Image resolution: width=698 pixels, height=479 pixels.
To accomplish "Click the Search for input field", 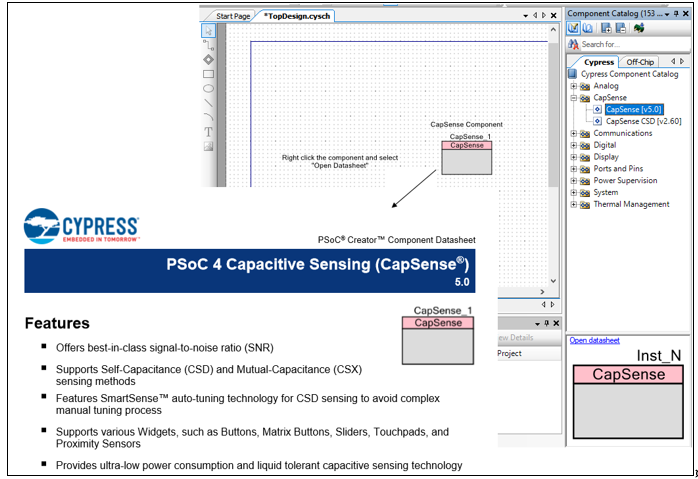I will [634, 44].
